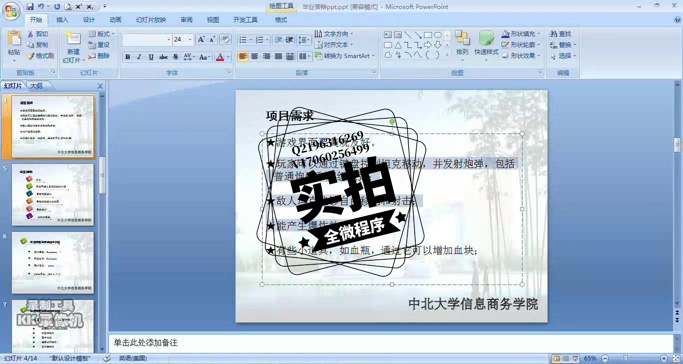The height and width of the screenshot is (364, 683).
Task: Click the font color swatch button
Action: click(220, 57)
